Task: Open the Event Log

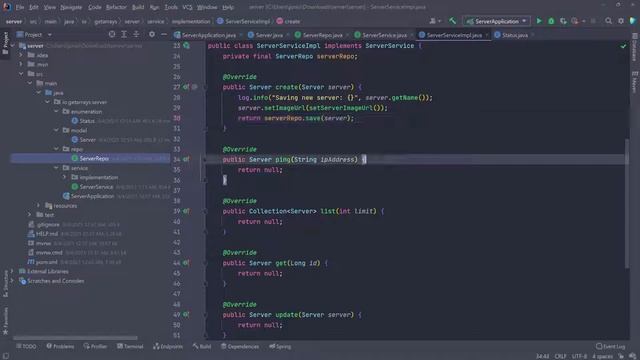Action: [611, 347]
